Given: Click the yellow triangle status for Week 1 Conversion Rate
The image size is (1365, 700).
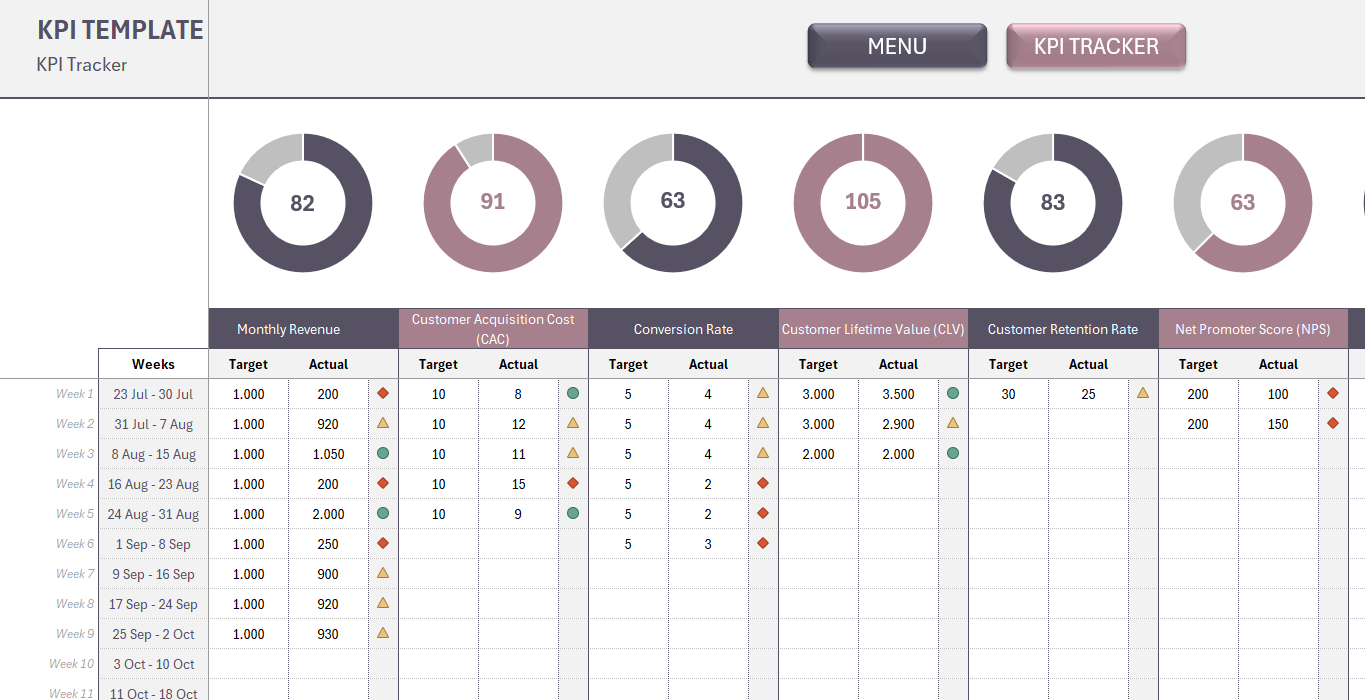Looking at the screenshot, I should click(762, 394).
